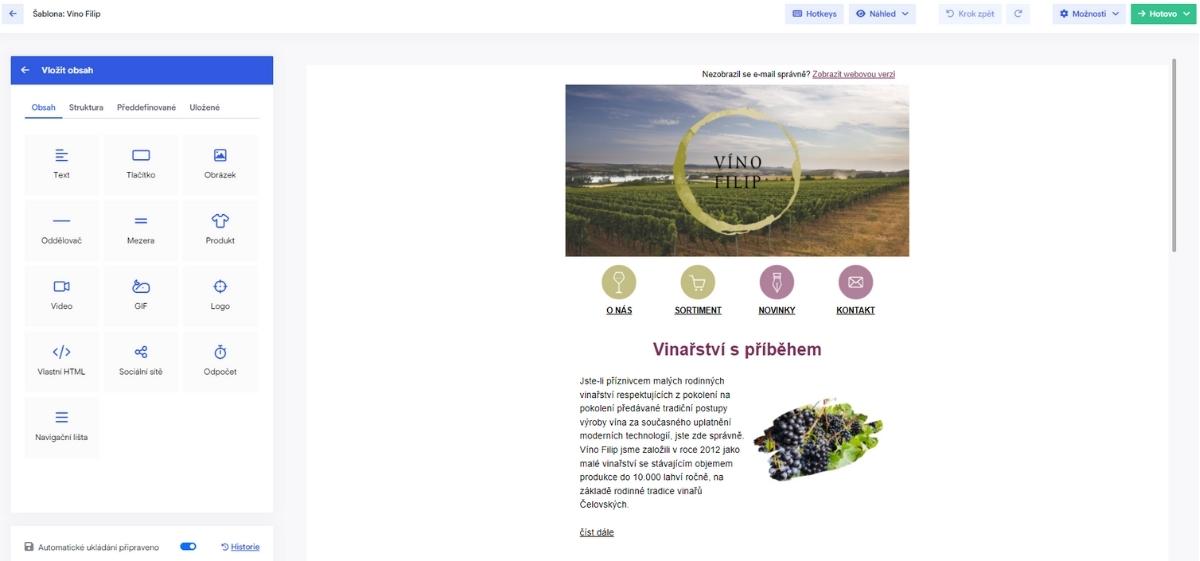Open the Hotovo dropdown arrow
Image resolution: width=1200 pixels, height=561 pixels.
pos(1185,14)
